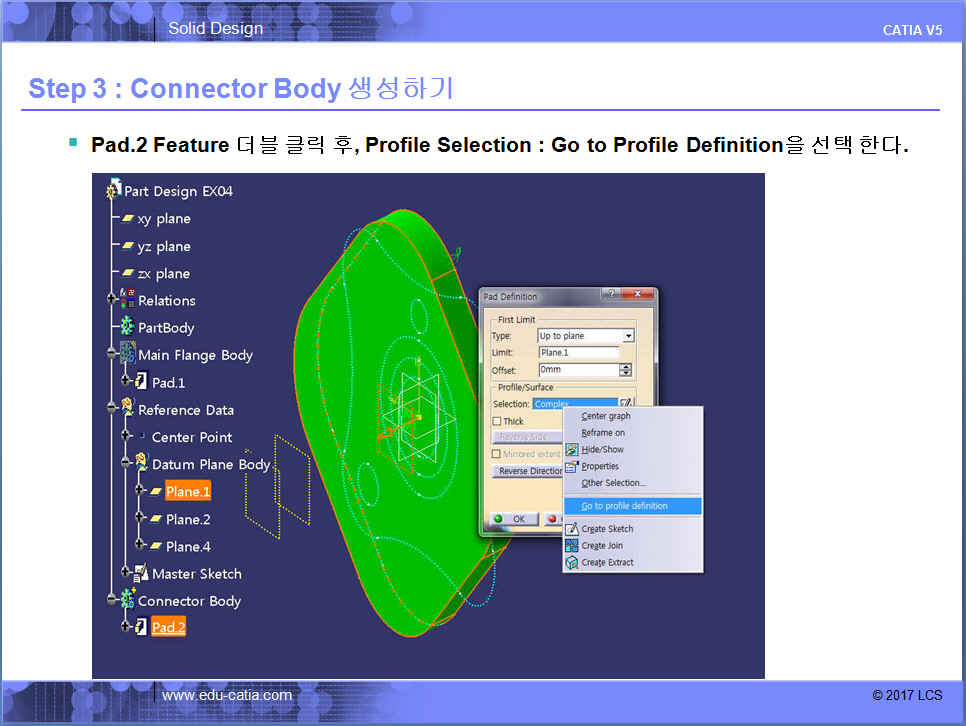Click the sketch icon beside Selection field
The height and width of the screenshot is (726, 966).
[627, 404]
